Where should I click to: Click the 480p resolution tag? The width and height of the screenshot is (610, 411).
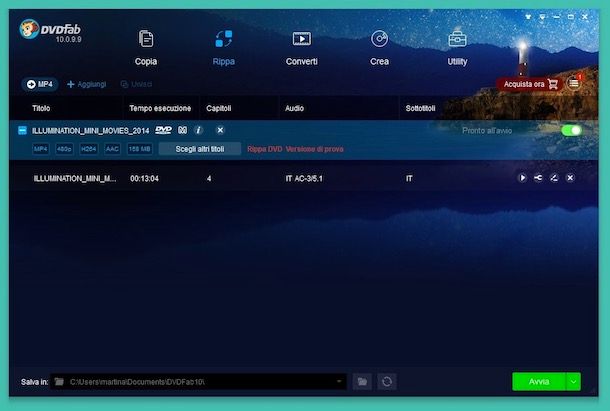(64, 149)
